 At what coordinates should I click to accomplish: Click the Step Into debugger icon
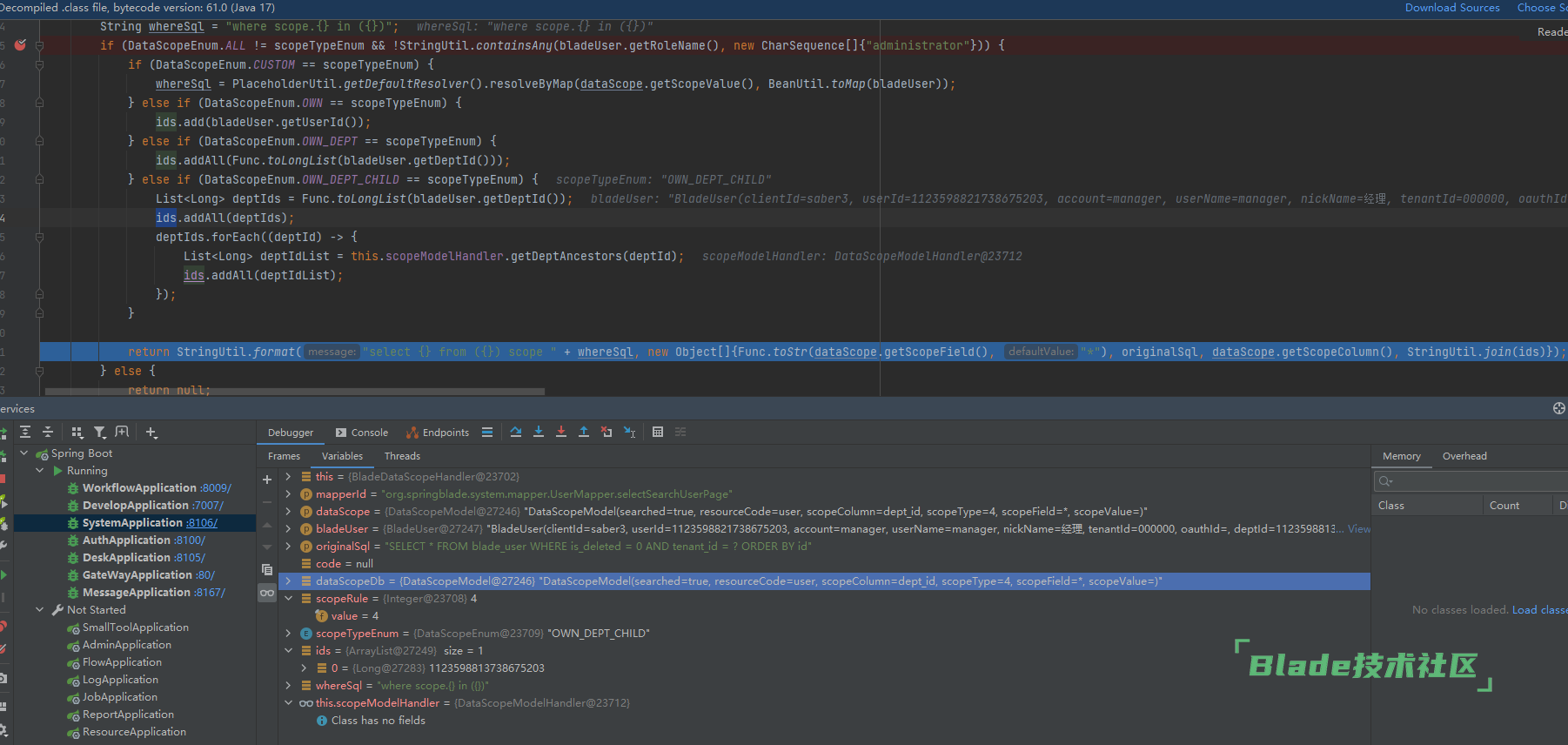pos(539,432)
